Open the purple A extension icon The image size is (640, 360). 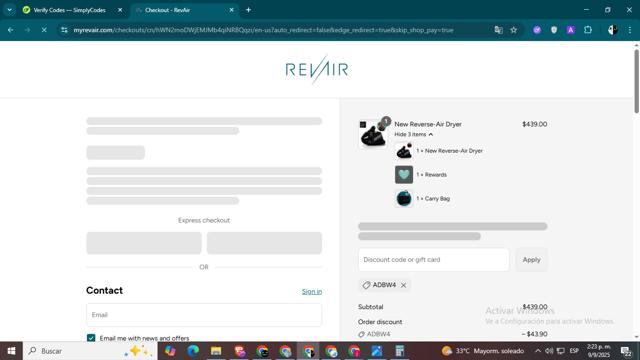tap(571, 30)
